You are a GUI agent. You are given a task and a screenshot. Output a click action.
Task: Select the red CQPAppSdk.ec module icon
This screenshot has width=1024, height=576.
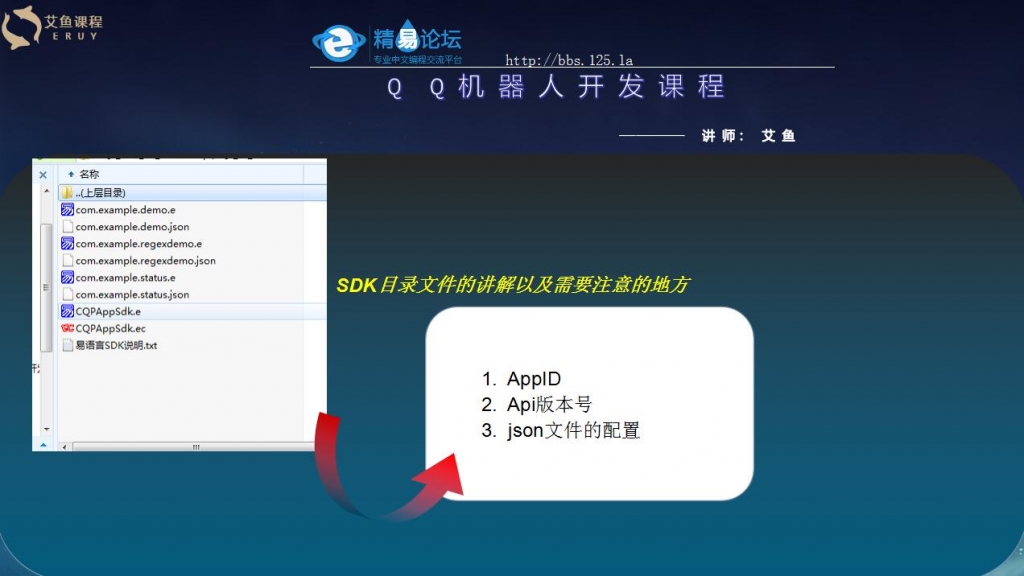67,328
